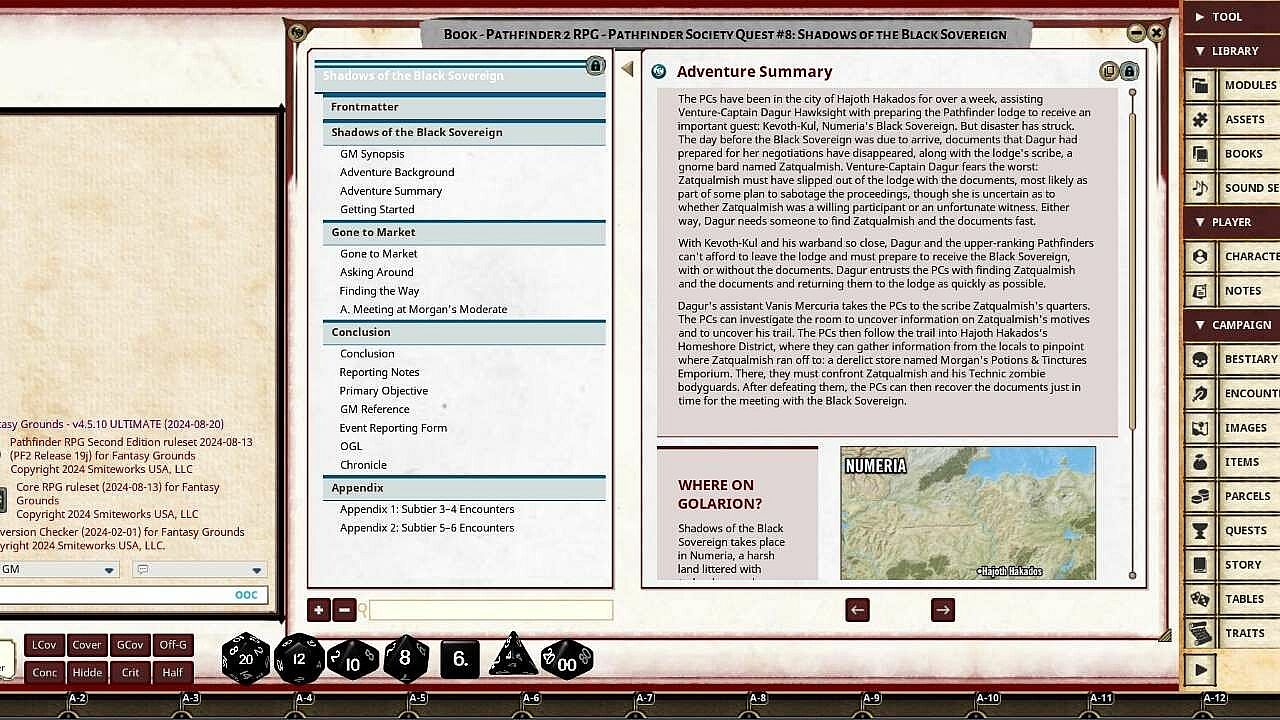This screenshot has width=1280, height=720.
Task: Expand the TOOL sidebar section
Action: coord(1232,17)
